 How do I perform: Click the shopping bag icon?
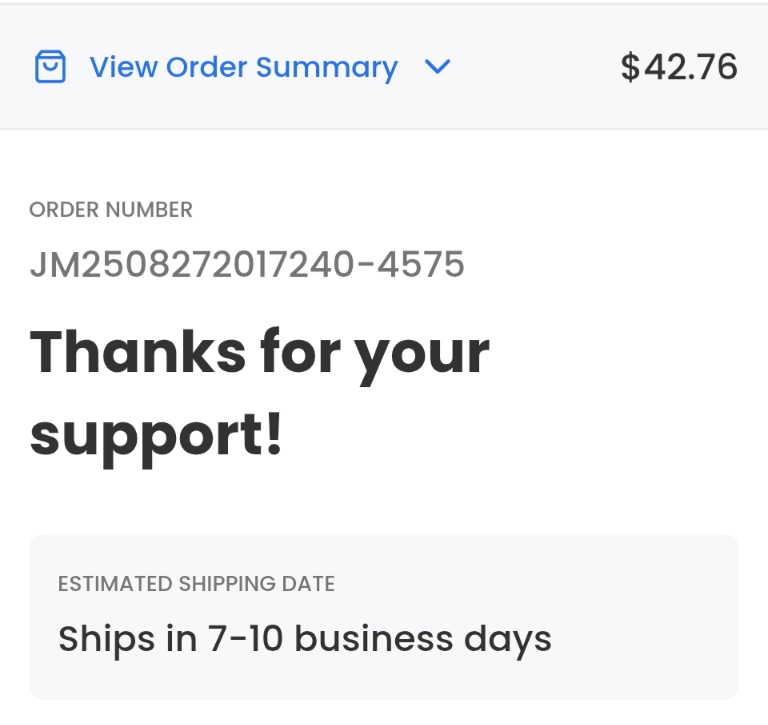[x=50, y=68]
